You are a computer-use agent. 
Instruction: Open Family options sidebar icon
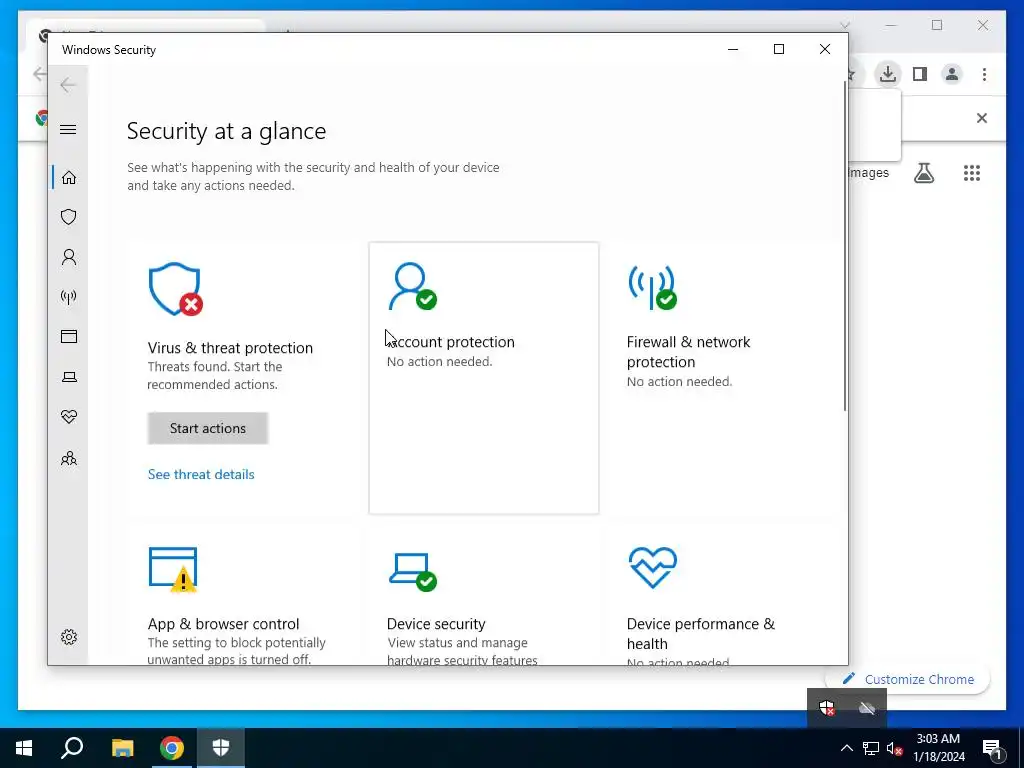(69, 458)
